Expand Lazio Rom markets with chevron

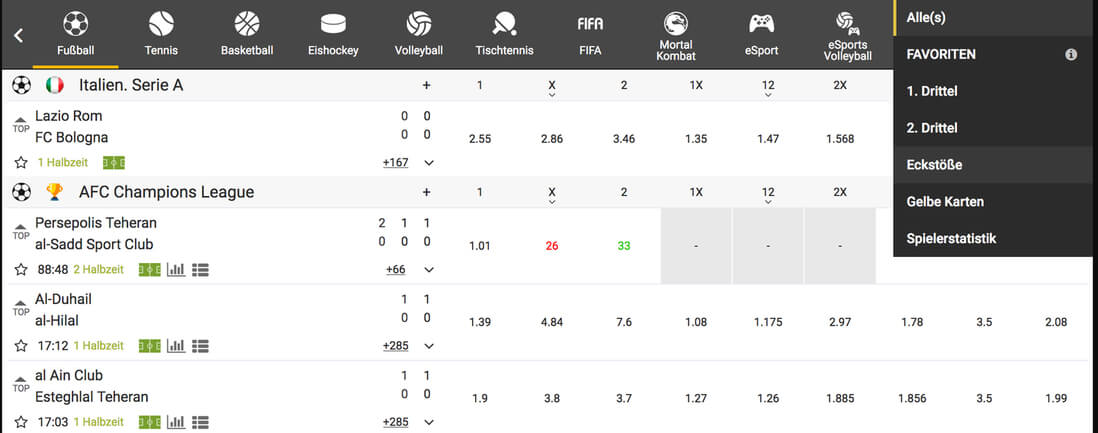[429, 163]
